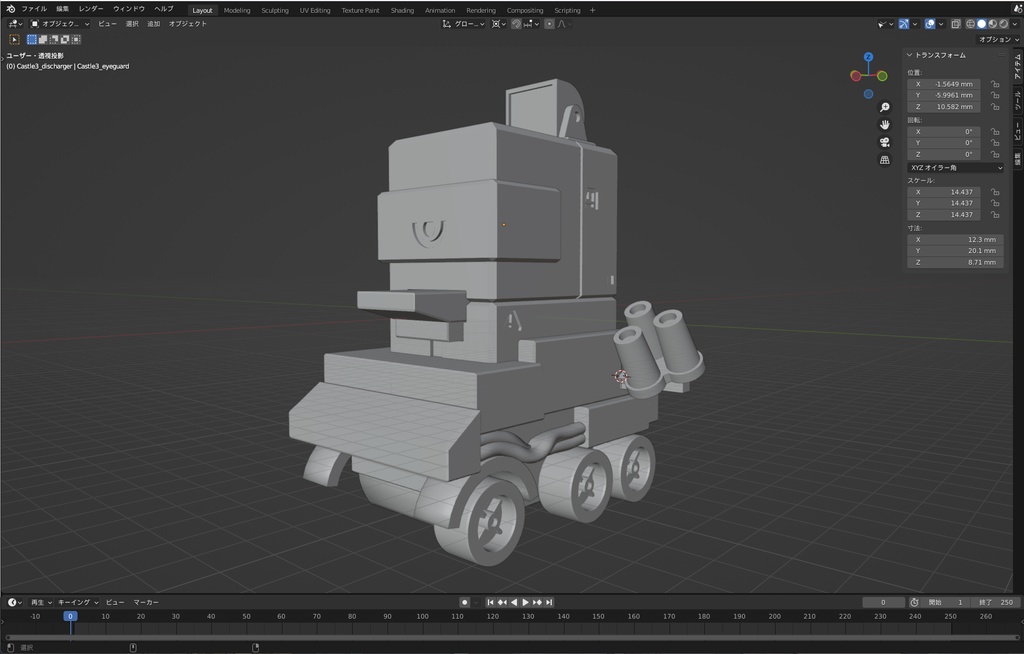Viewport: 1024px width, 654px height.
Task: Jump to the timeline start frame
Action: pyautogui.click(x=490, y=602)
